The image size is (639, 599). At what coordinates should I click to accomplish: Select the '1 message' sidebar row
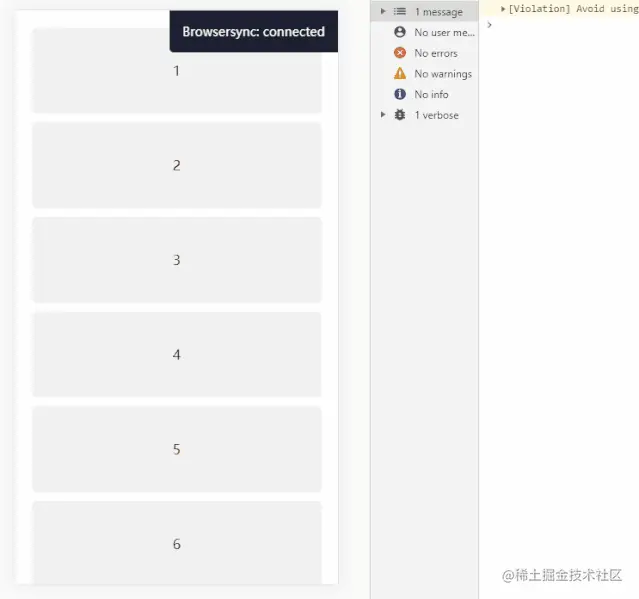[424, 11]
